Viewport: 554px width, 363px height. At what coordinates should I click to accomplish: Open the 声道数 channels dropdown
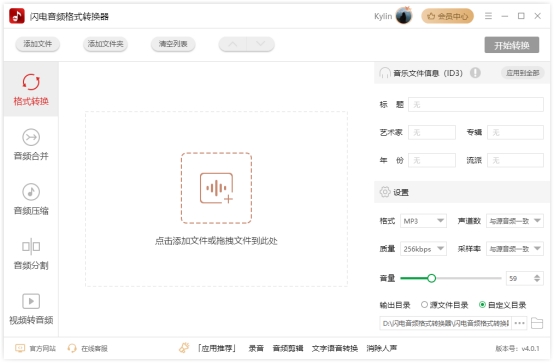515,221
